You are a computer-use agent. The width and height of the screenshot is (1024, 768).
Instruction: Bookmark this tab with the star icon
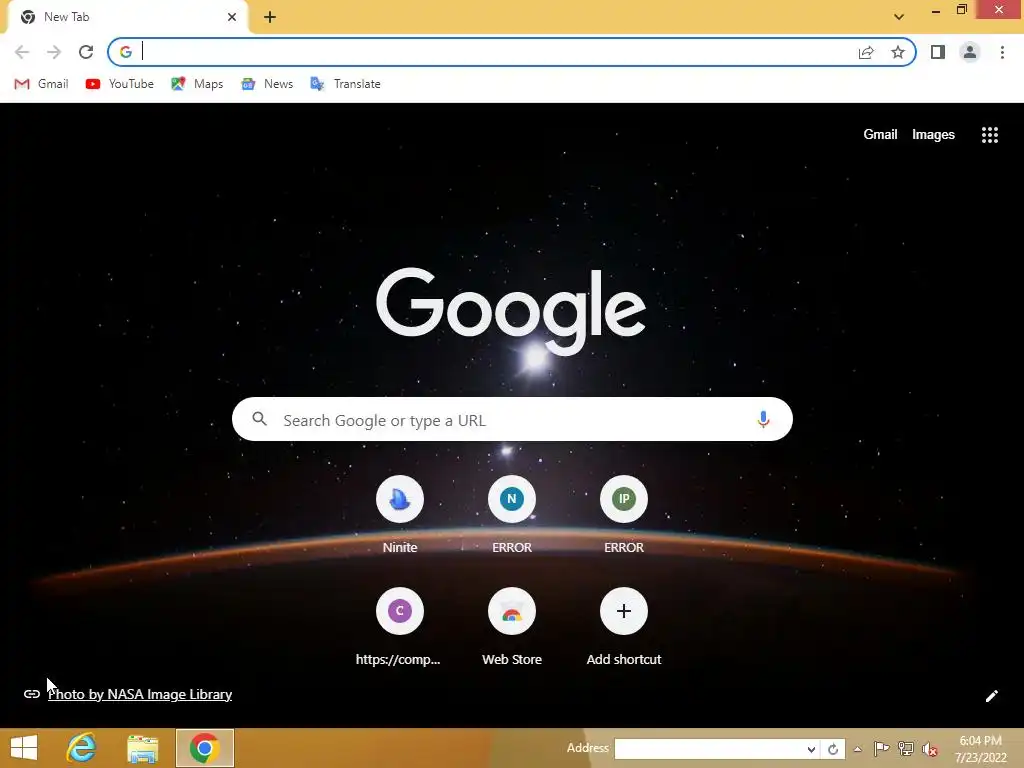pyautogui.click(x=898, y=52)
